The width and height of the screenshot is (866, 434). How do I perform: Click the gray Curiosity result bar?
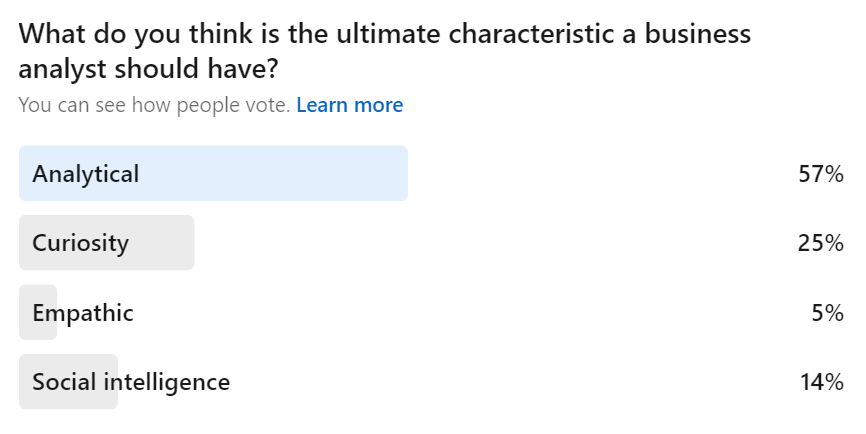point(107,243)
